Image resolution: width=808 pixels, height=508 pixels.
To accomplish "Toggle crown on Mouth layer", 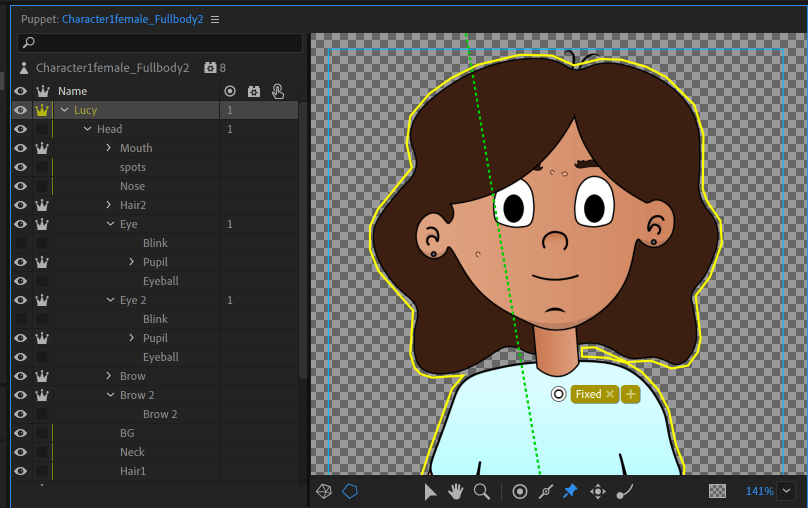I will pos(42,148).
